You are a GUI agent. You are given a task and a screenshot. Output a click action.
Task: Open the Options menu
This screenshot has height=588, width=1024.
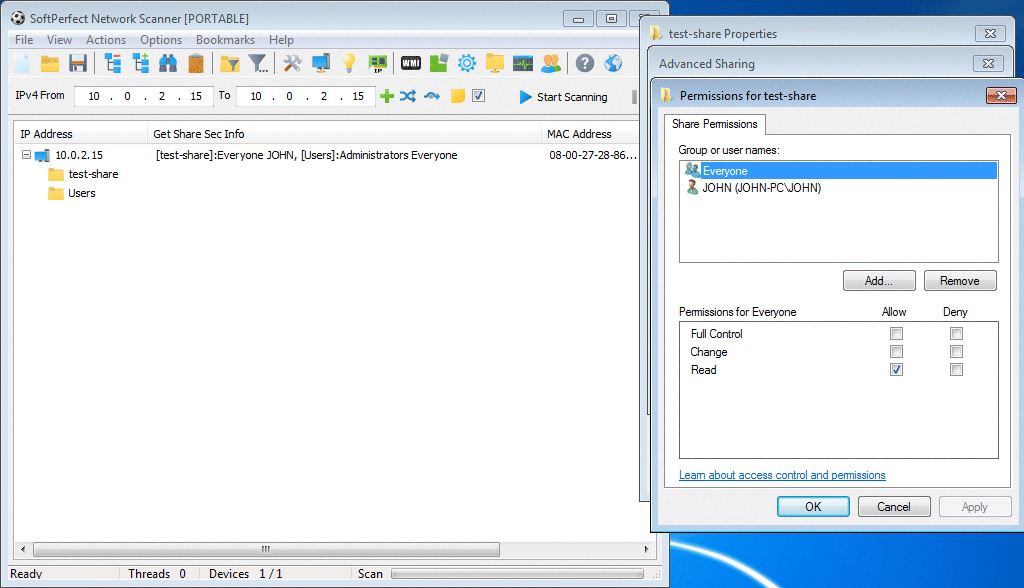(161, 40)
